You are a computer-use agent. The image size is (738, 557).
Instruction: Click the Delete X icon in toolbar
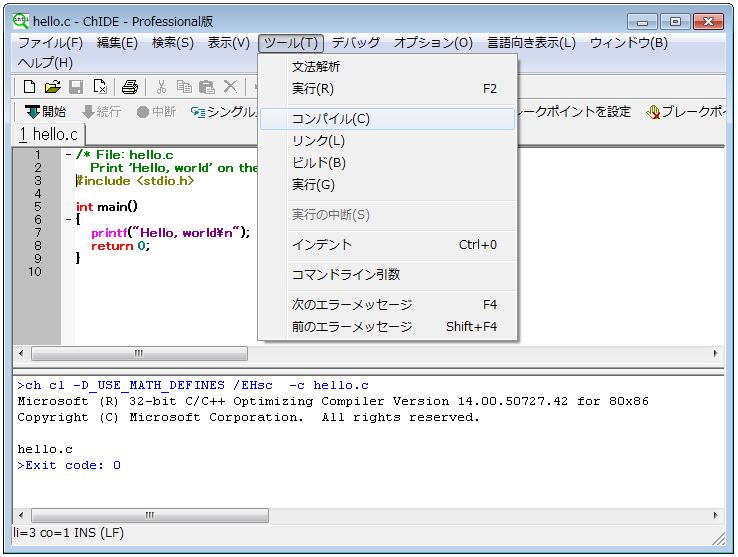(x=230, y=87)
